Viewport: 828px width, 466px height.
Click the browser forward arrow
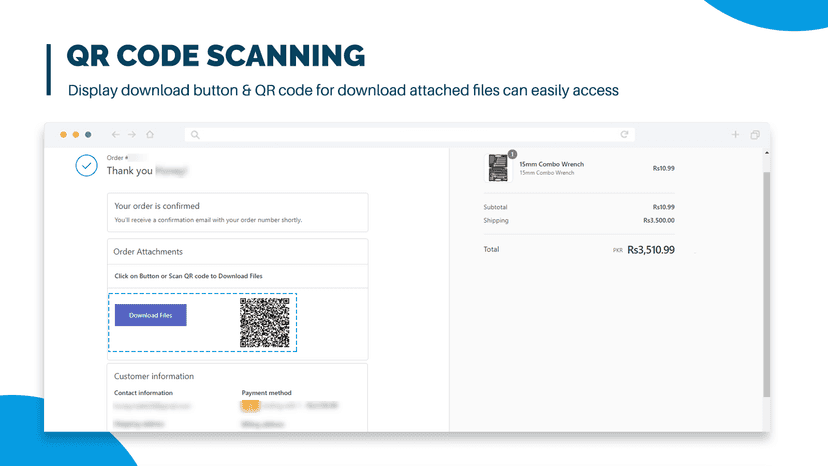(132, 135)
